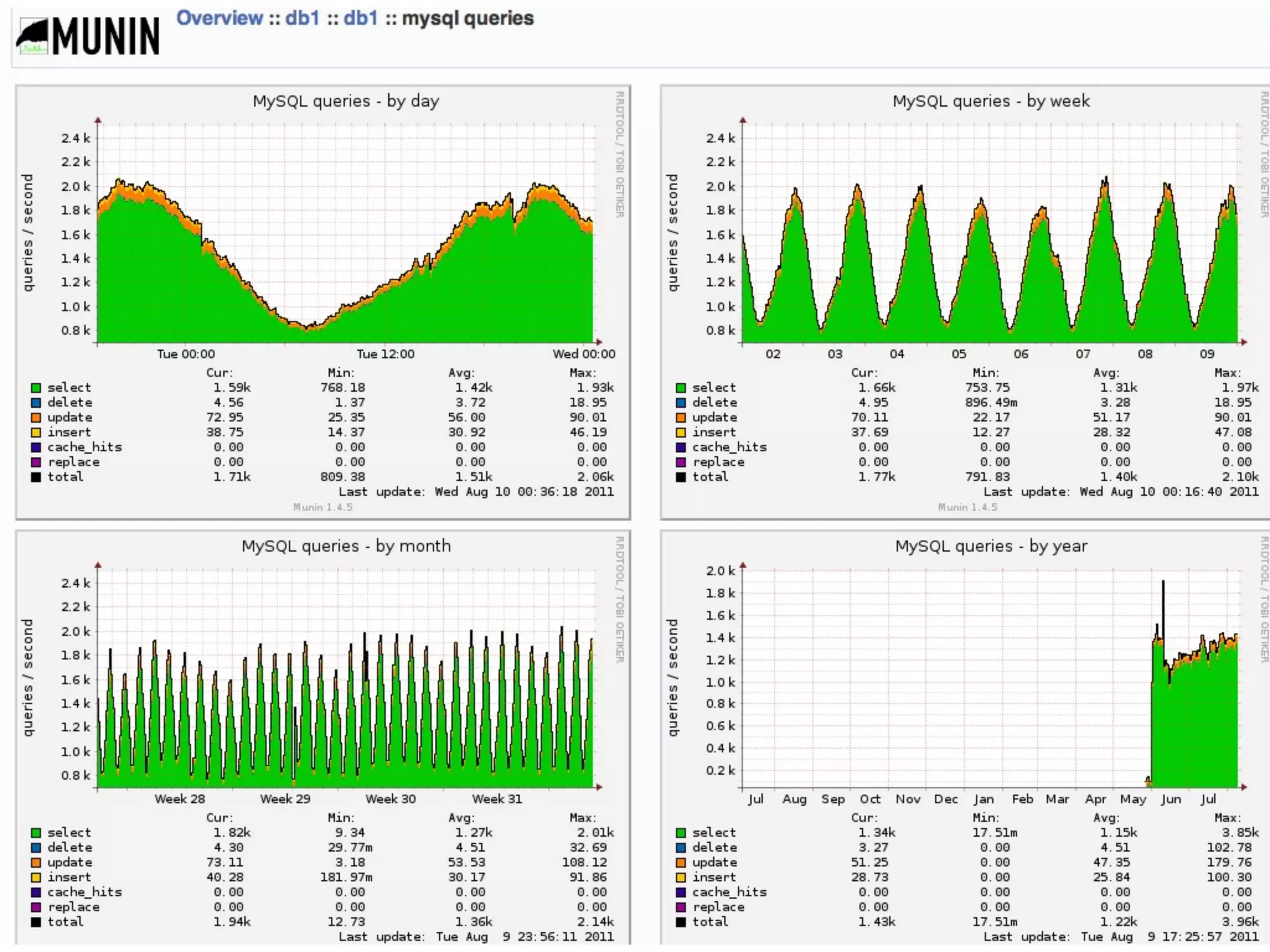The image size is (1270, 952).
Task: Click purple replace swatch in month legend
Action: click(x=36, y=907)
